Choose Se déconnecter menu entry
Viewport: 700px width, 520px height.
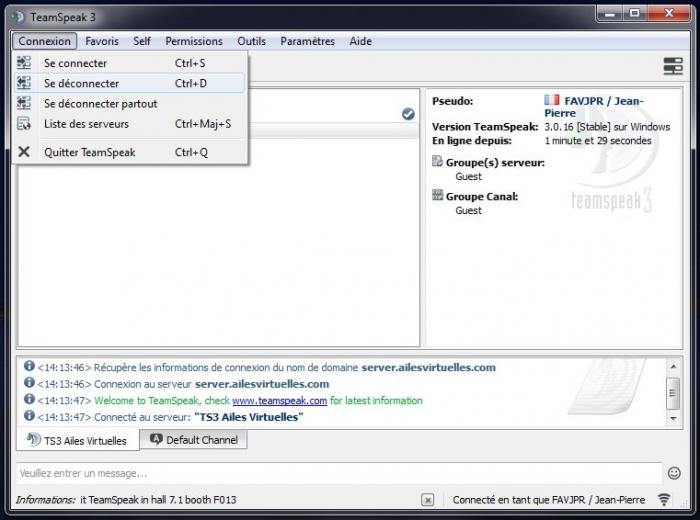coord(130,83)
